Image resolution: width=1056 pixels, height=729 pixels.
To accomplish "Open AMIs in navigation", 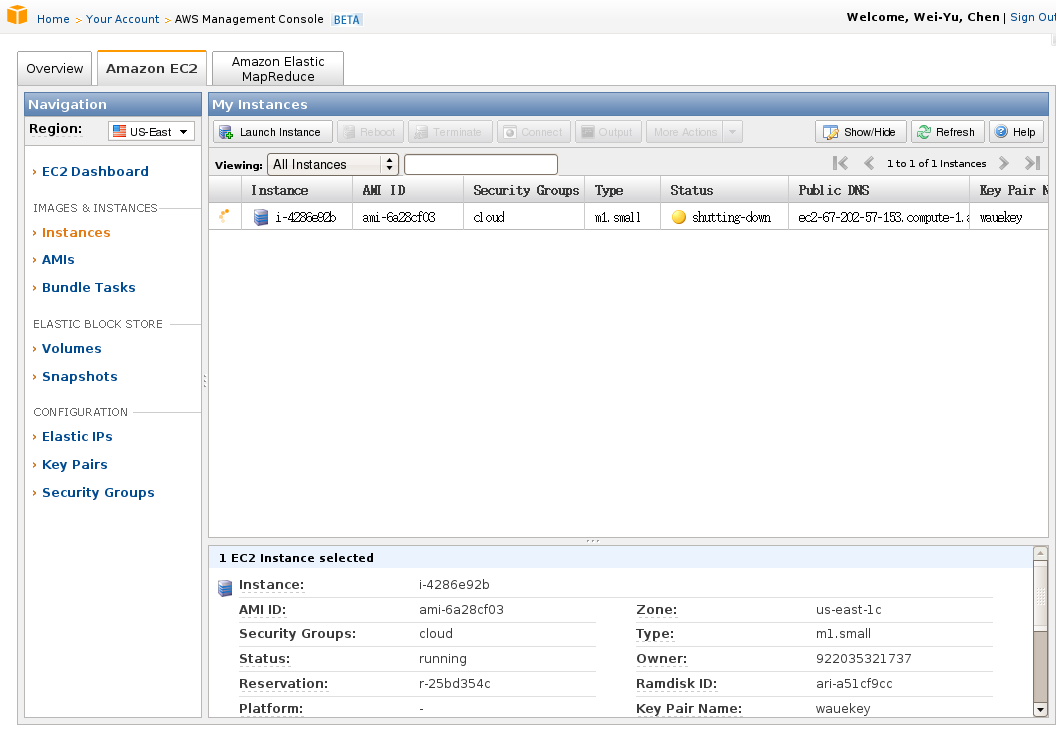I will click(58, 259).
